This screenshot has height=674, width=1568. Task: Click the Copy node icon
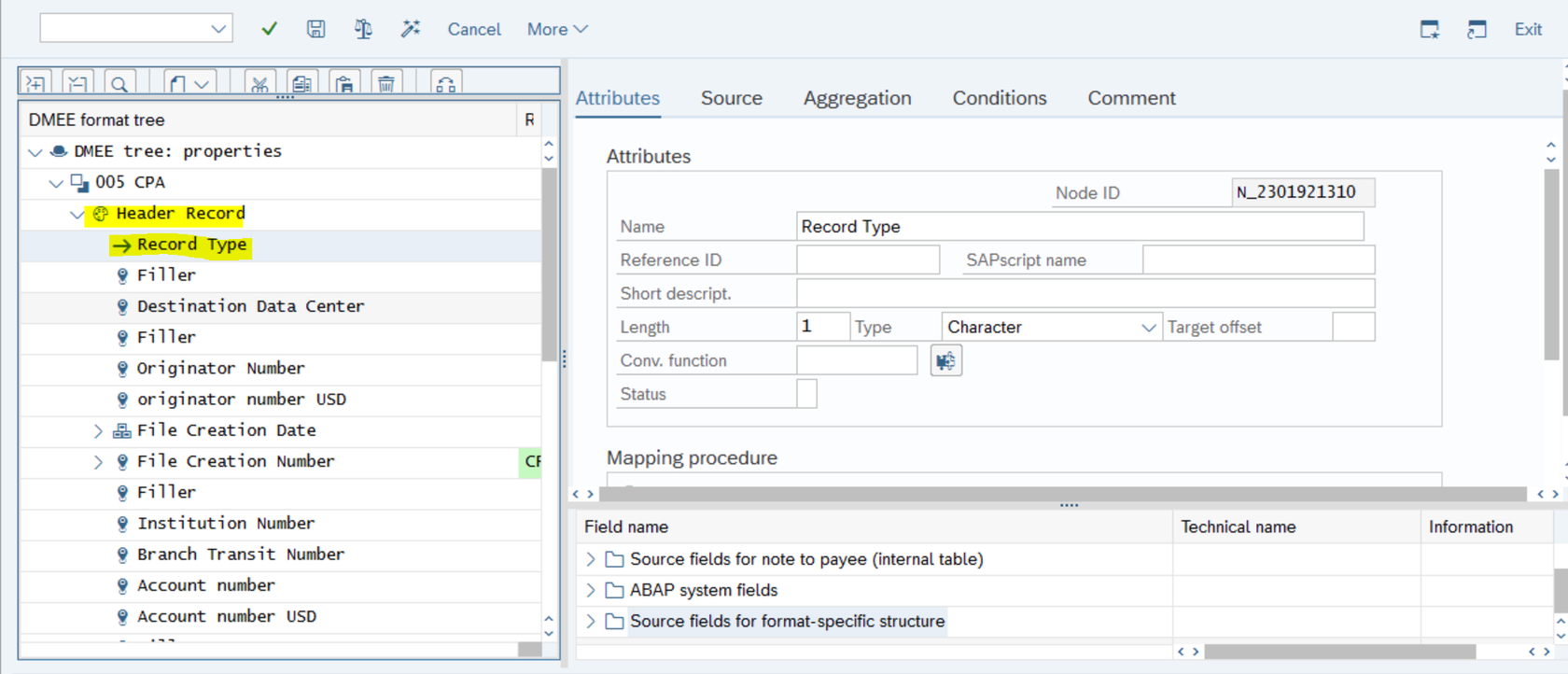point(301,84)
